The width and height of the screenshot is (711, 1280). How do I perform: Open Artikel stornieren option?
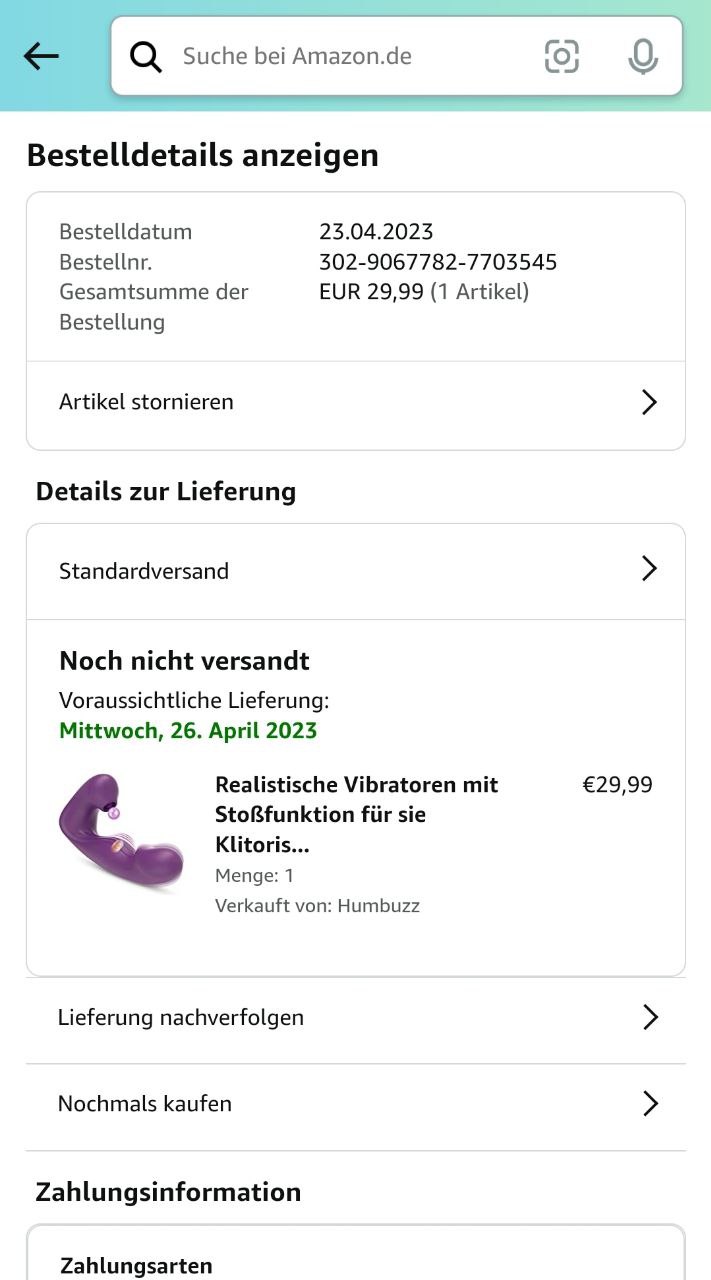(x=356, y=402)
